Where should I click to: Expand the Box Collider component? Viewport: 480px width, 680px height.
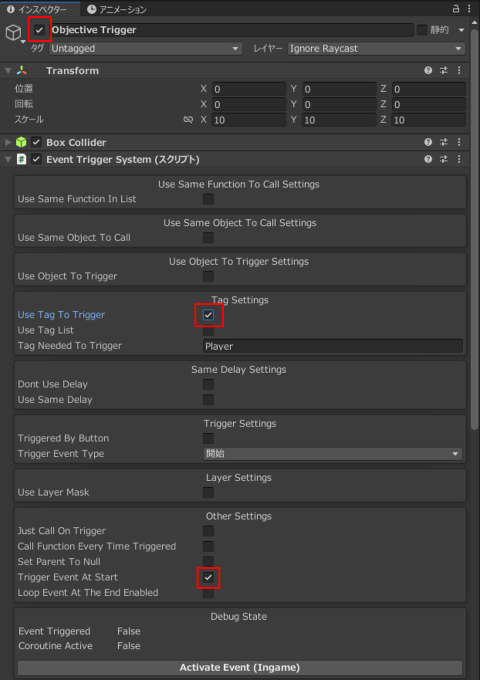[x=8, y=142]
